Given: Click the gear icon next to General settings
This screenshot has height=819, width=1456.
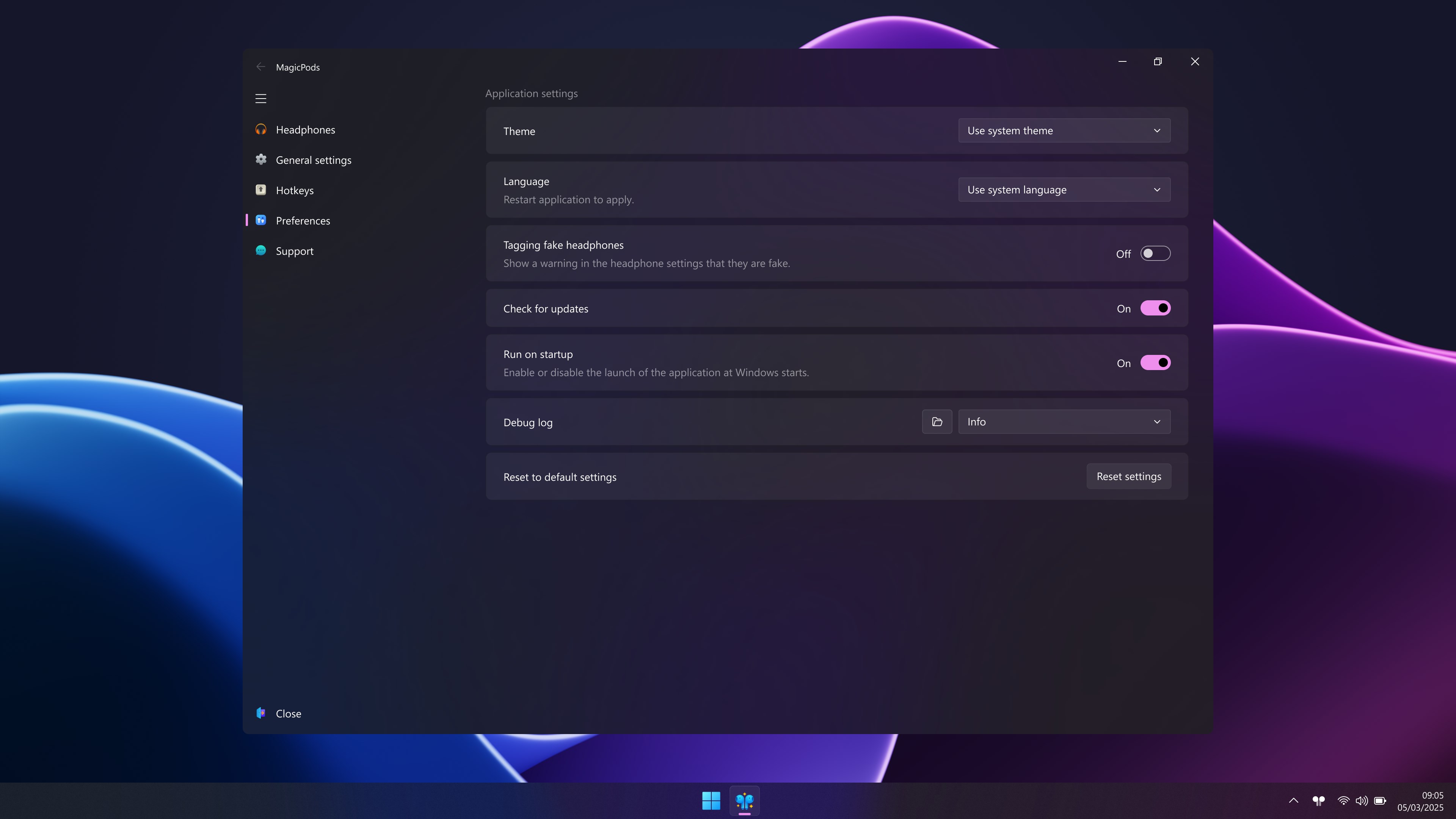Looking at the screenshot, I should tap(260, 159).
